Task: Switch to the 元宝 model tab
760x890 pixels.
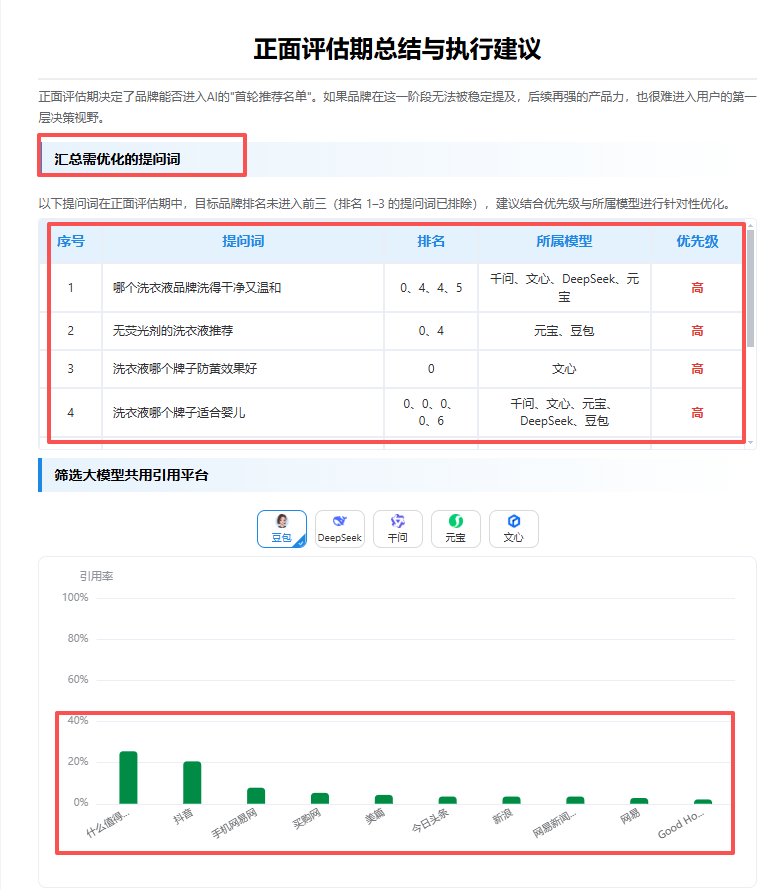Action: (x=455, y=529)
